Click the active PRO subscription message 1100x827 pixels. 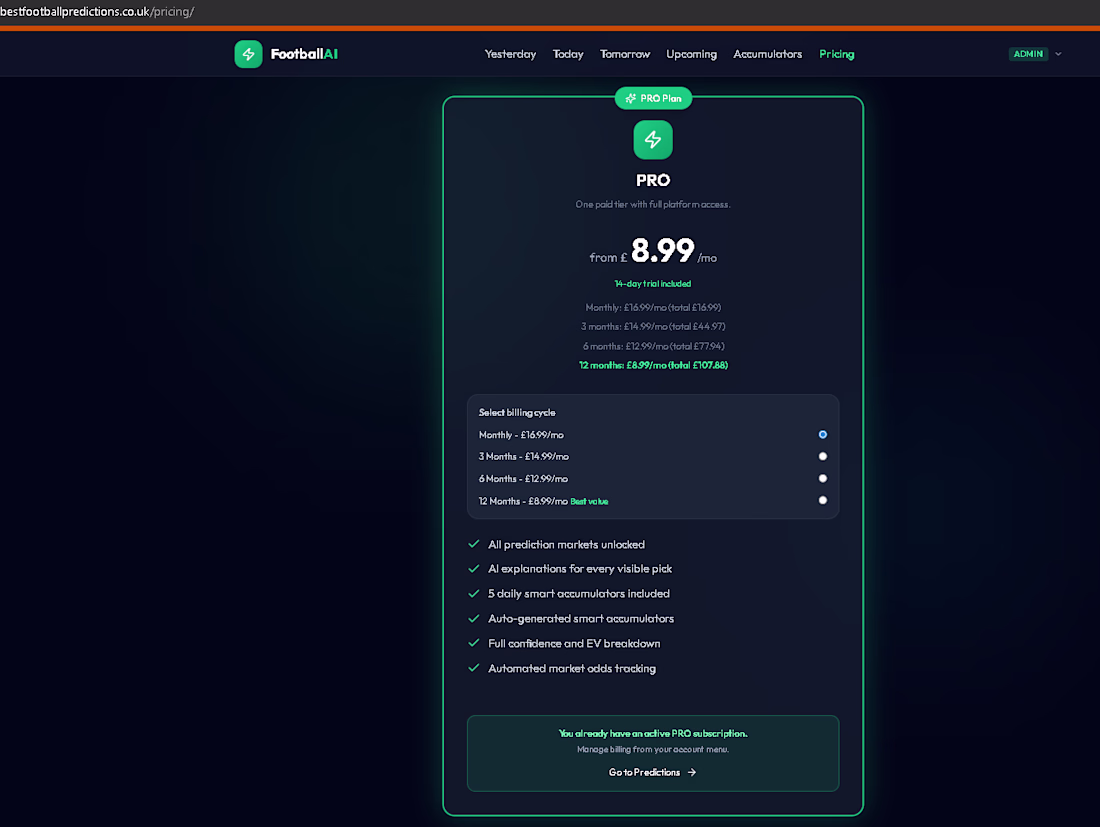point(653,734)
